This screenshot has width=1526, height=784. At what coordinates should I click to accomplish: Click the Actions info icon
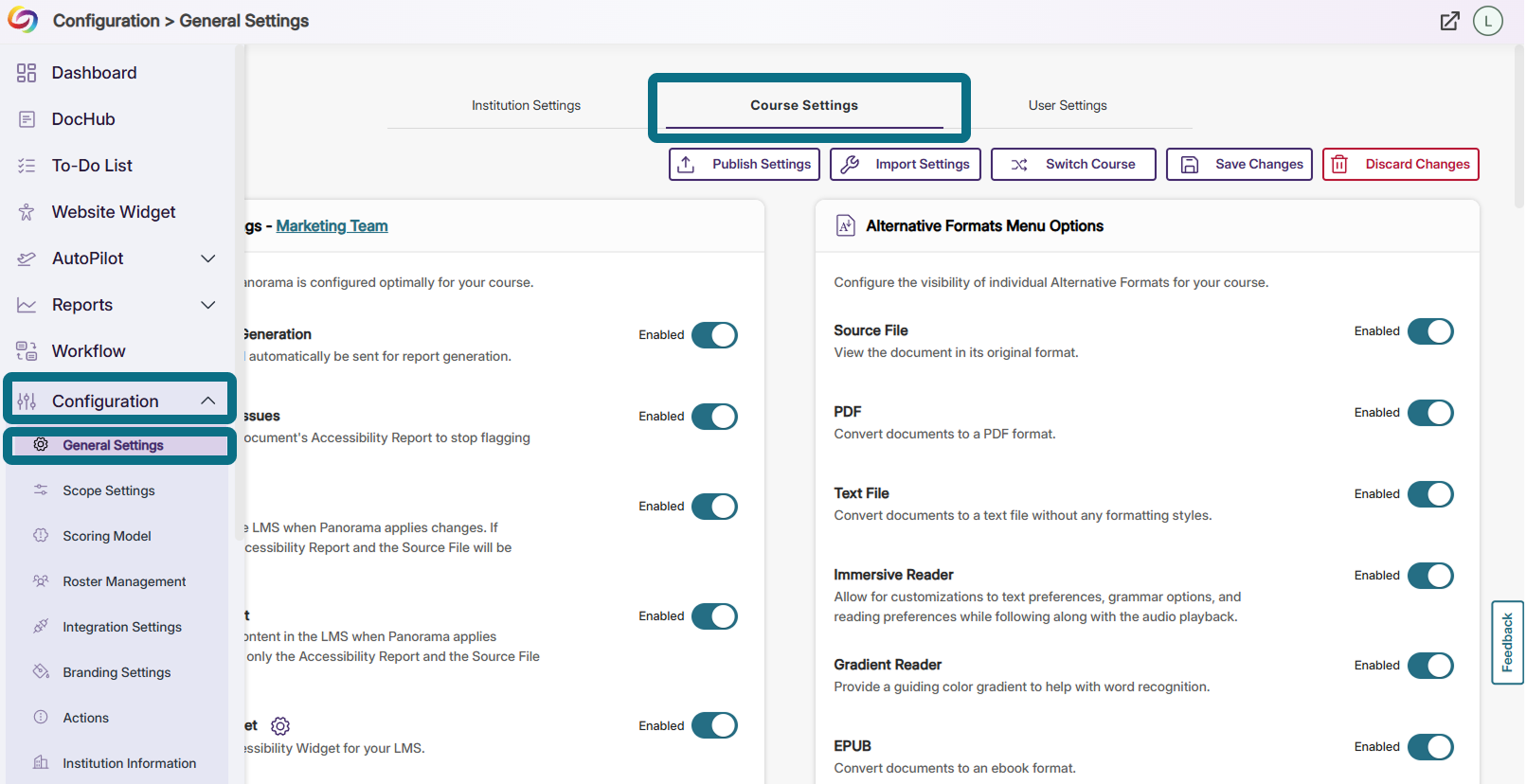[41, 717]
